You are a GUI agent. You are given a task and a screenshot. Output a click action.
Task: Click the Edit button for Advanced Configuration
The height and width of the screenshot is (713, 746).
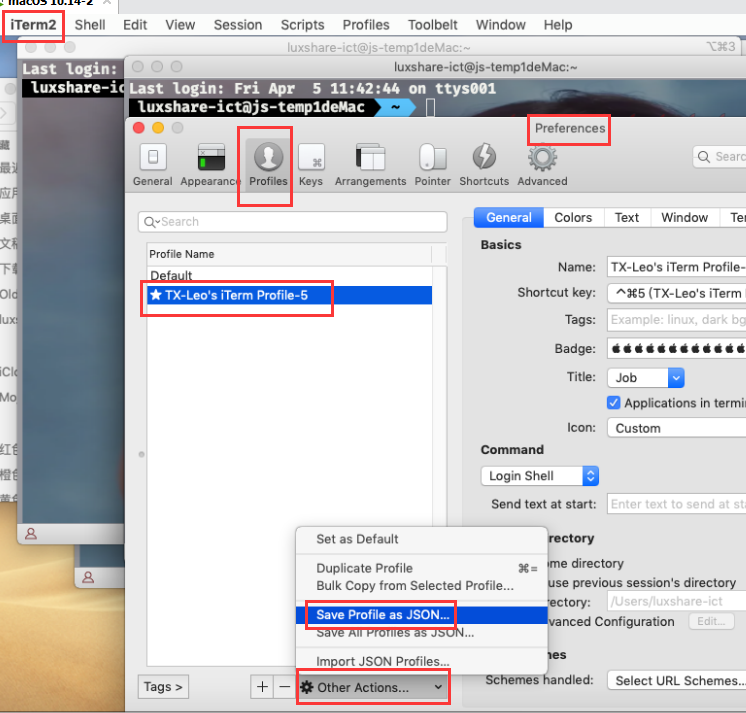point(711,621)
